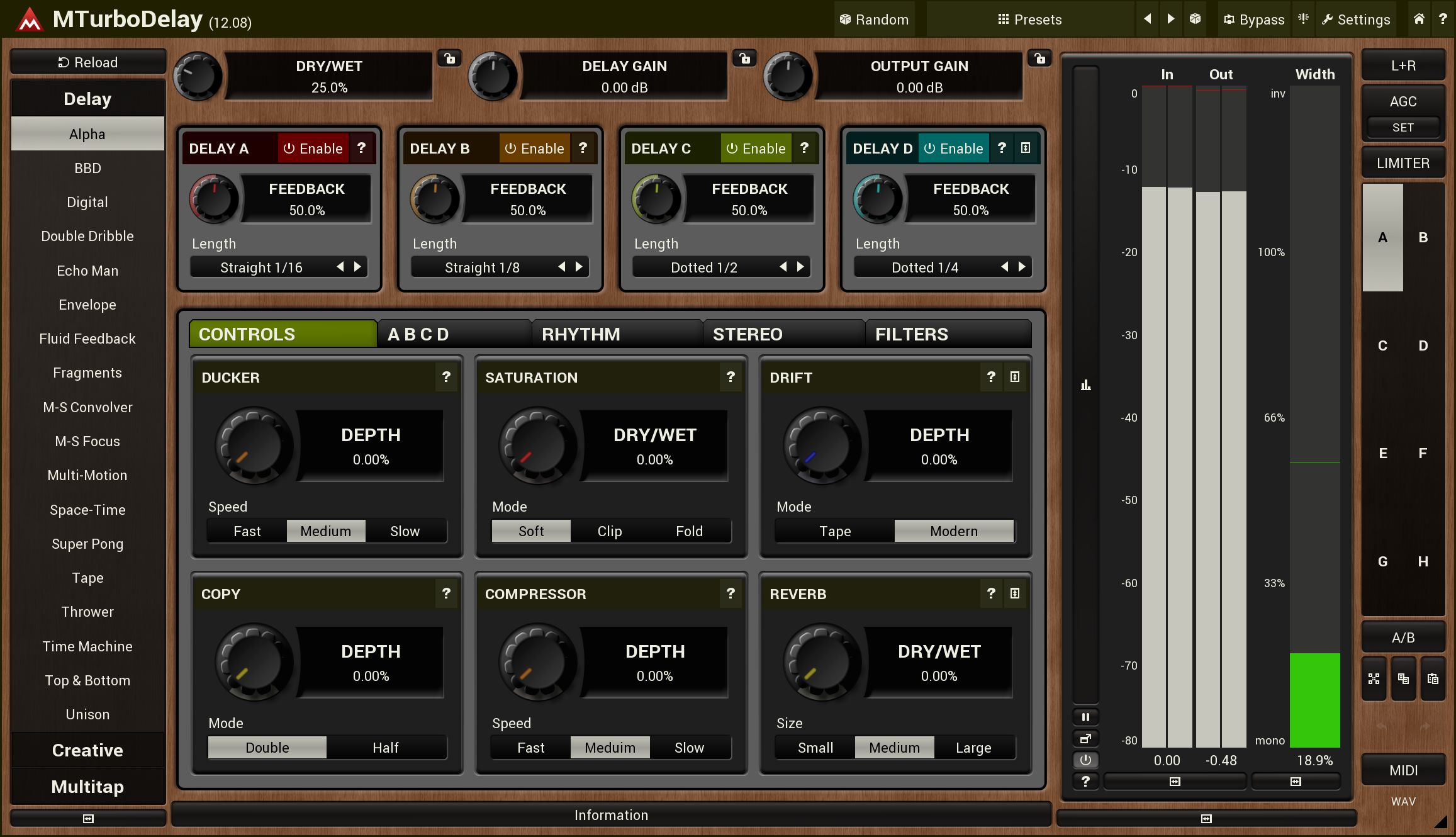Screen dimensions: 1456x837
Task: Pause the meters
Action: [1085, 717]
